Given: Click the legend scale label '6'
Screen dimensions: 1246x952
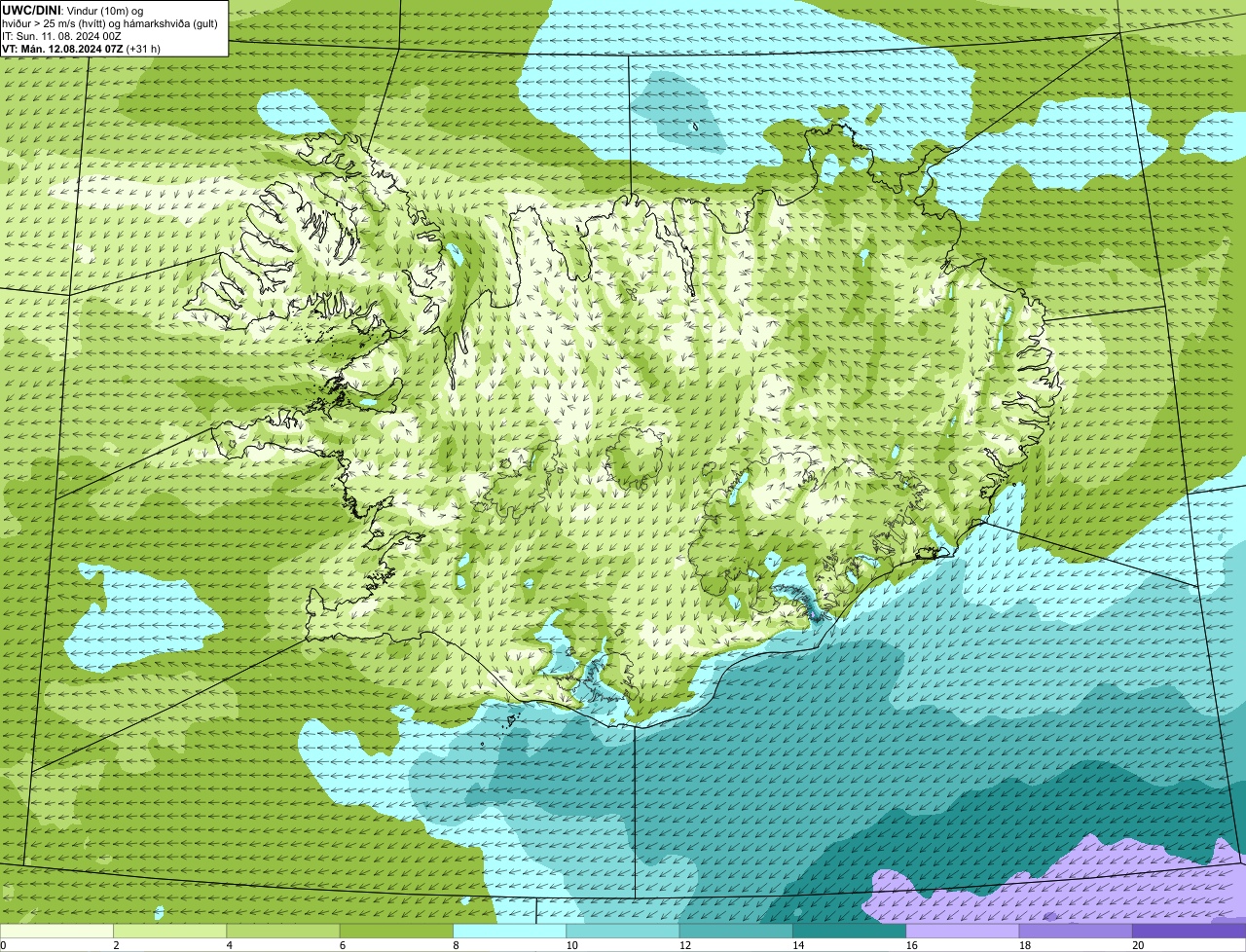Looking at the screenshot, I should (x=344, y=945).
